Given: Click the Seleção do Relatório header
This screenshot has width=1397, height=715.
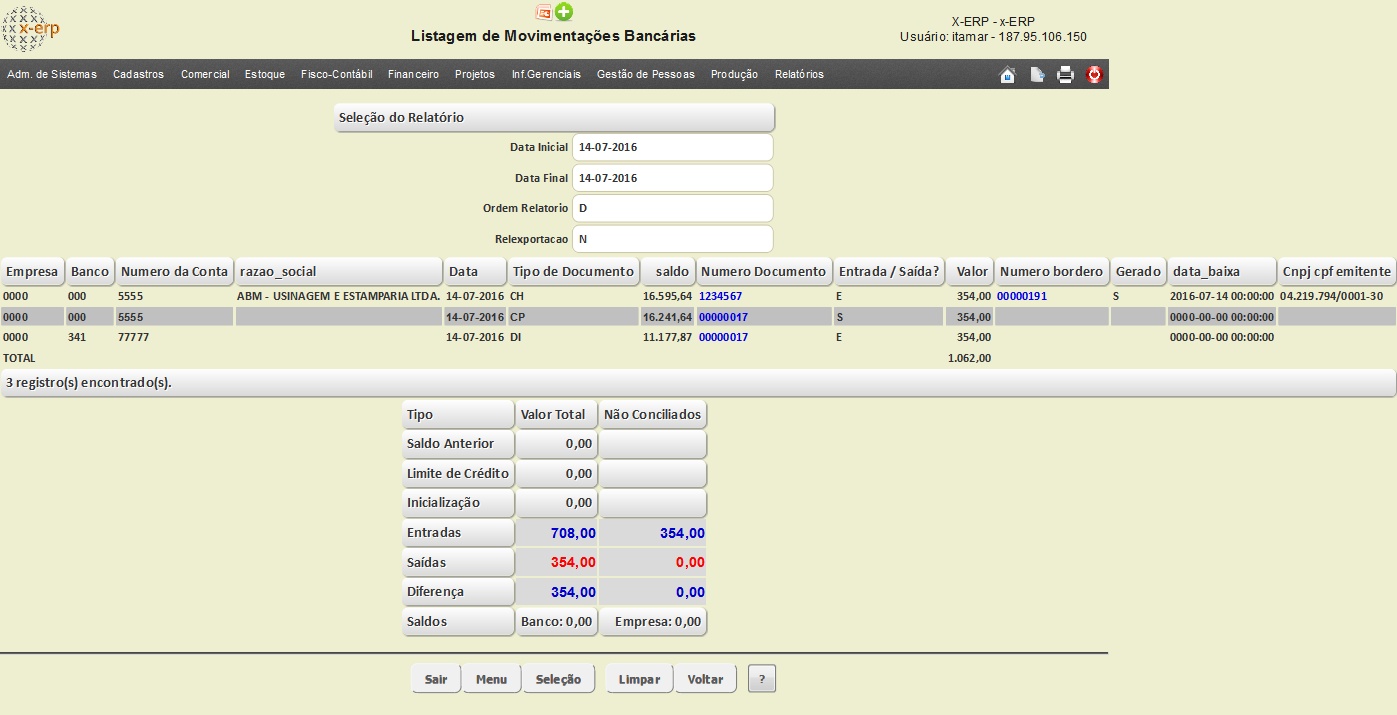Looking at the screenshot, I should (554, 117).
